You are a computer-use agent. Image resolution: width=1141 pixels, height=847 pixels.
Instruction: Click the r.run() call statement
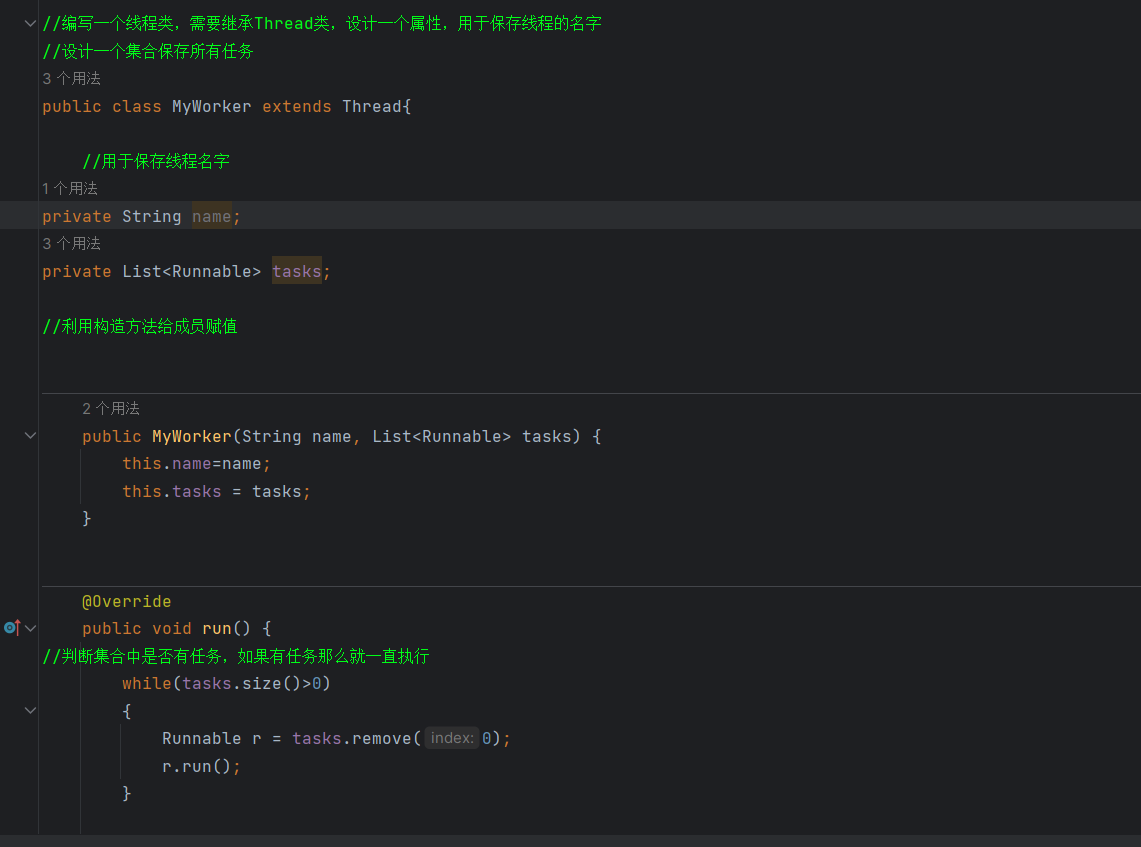tap(201, 766)
